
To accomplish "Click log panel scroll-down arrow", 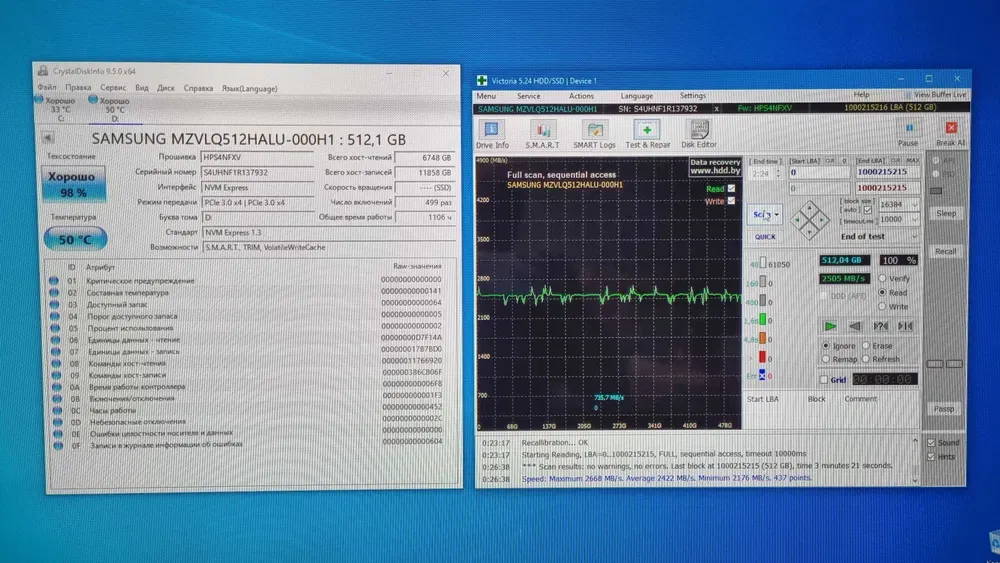I will (915, 479).
